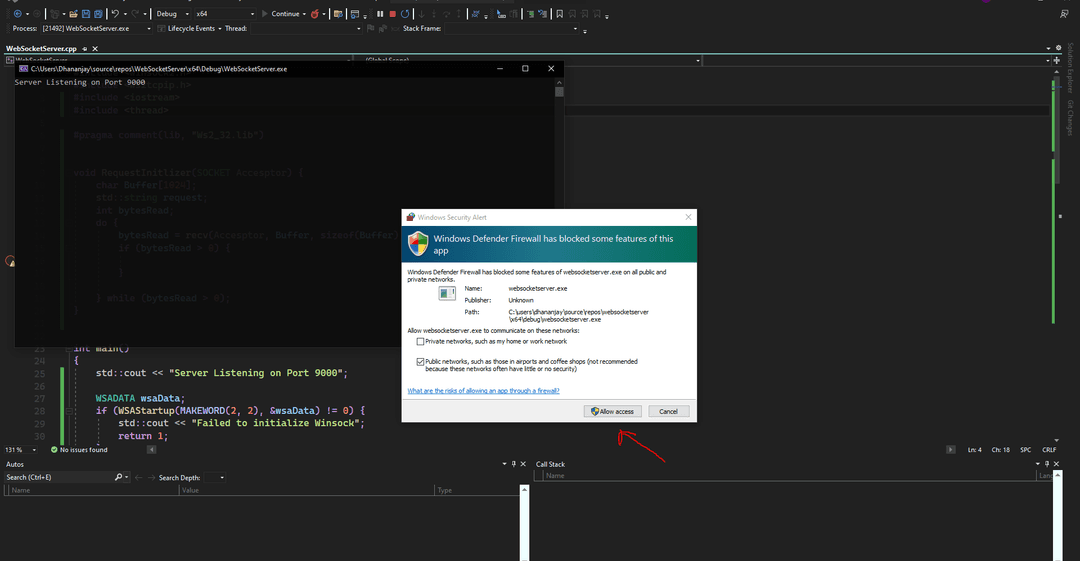Screen dimensions: 1080x561
Task: Click the No issues found status indicator
Action: coord(79,450)
